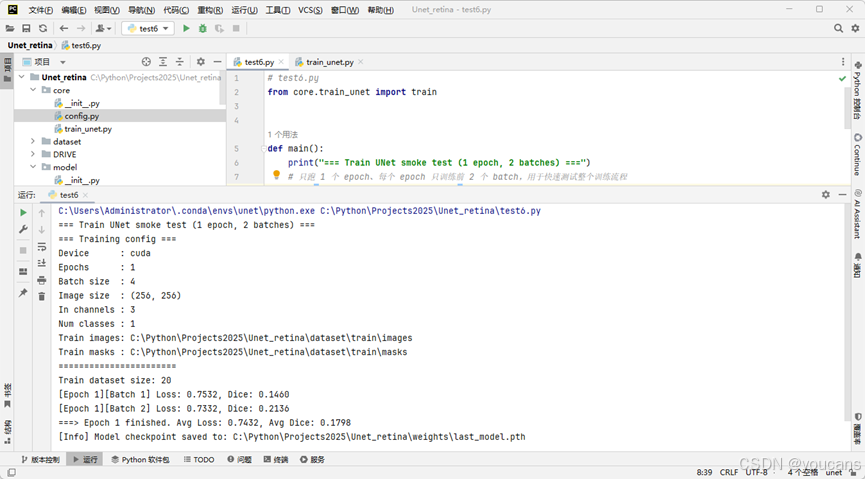Open the project folder toolbar icon
The width and height of the screenshot is (865, 479).
(x=10, y=28)
